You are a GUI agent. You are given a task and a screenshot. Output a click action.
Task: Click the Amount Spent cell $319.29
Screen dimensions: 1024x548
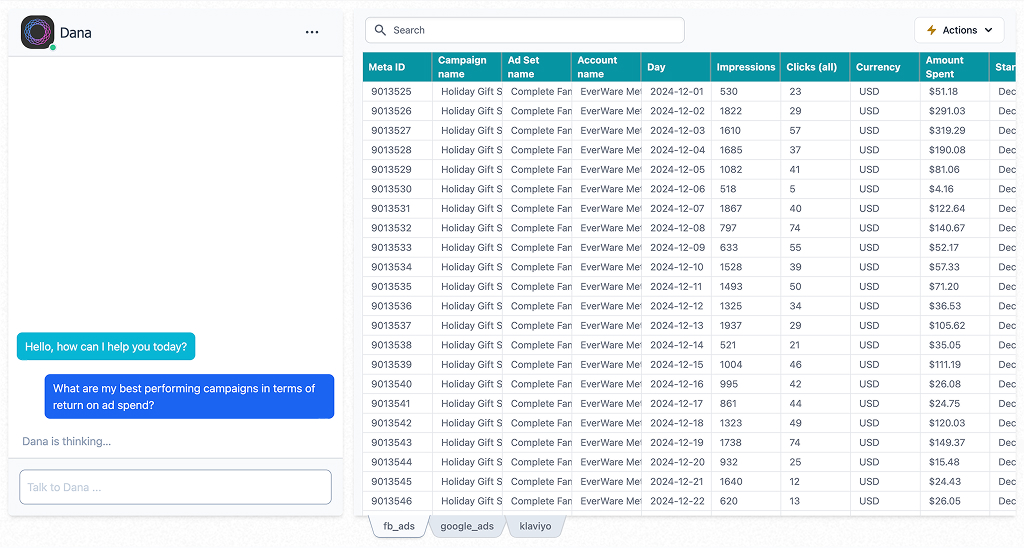tap(955, 131)
